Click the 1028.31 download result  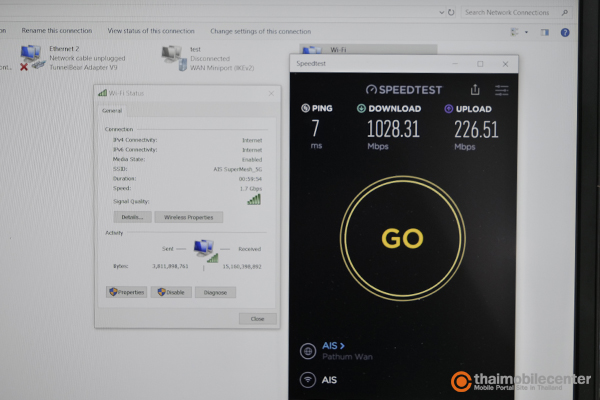click(x=393, y=129)
